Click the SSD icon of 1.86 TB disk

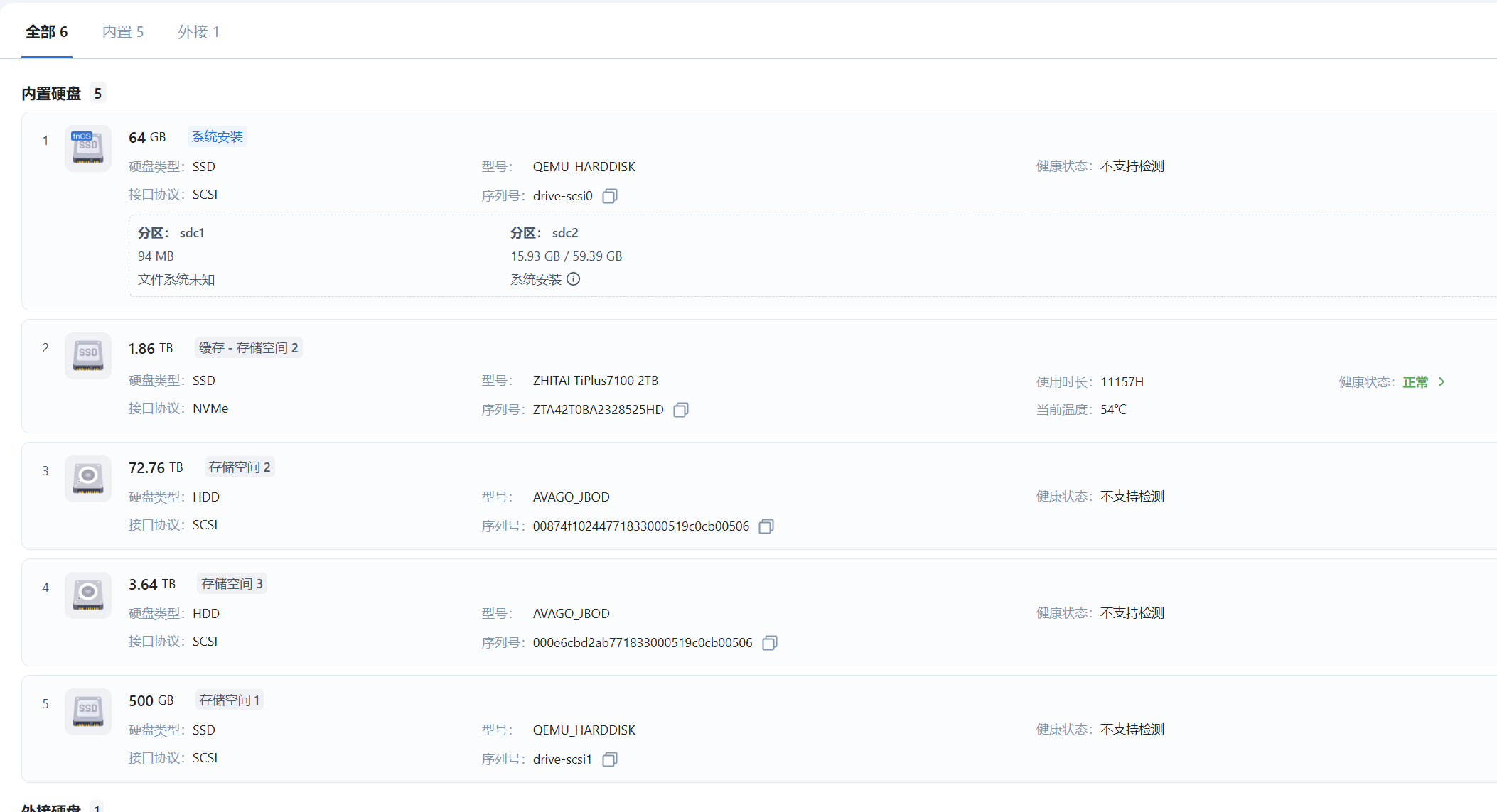(88, 355)
